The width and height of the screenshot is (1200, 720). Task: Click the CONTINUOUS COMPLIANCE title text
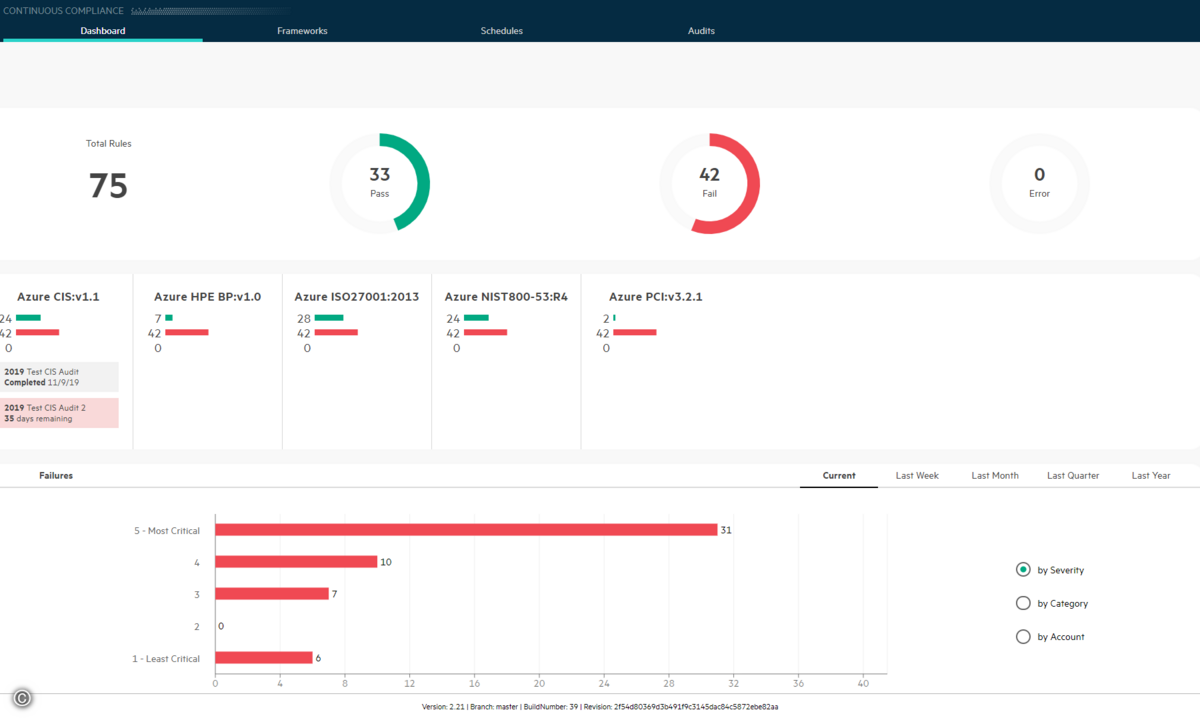(65, 11)
